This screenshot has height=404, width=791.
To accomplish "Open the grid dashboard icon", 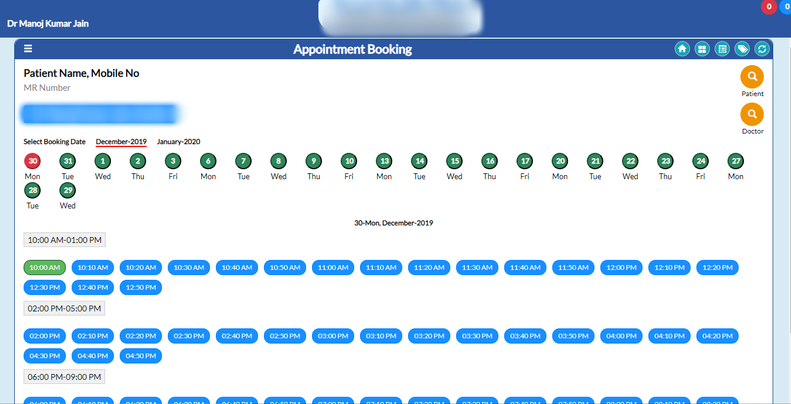I will click(701, 49).
